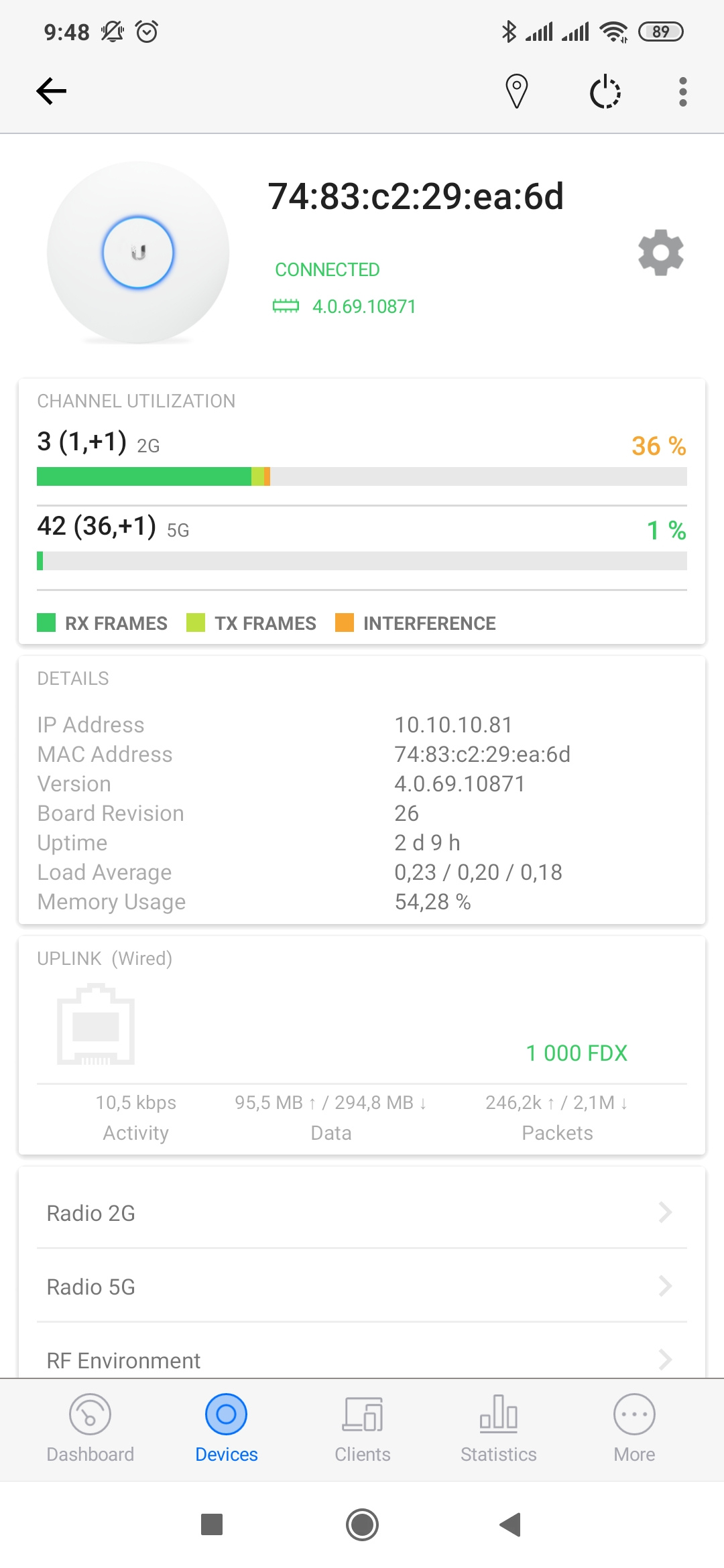Image resolution: width=724 pixels, height=1568 pixels.
Task: Tap the back arrow icon
Action: (52, 91)
